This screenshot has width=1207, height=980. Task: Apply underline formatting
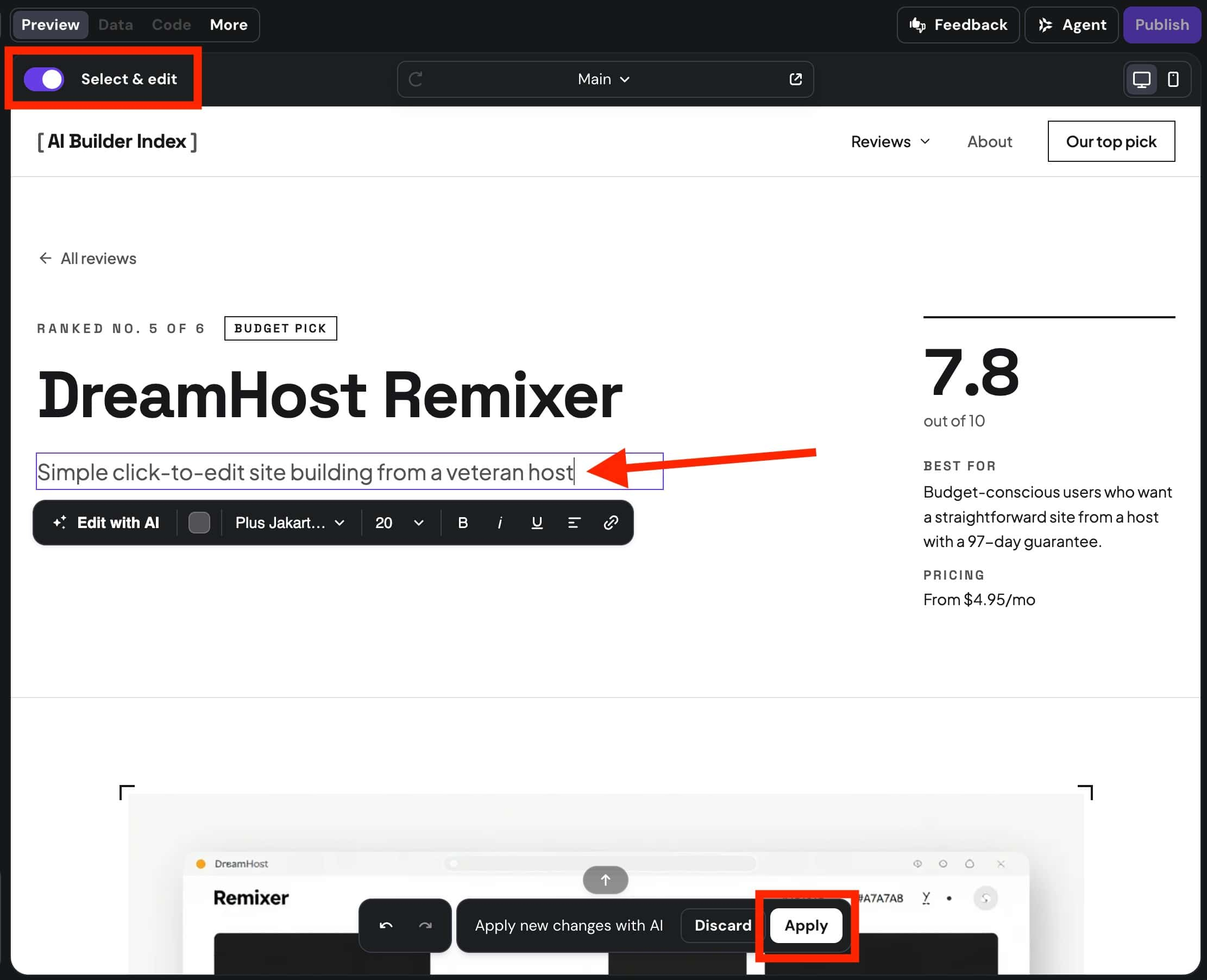[x=537, y=523]
